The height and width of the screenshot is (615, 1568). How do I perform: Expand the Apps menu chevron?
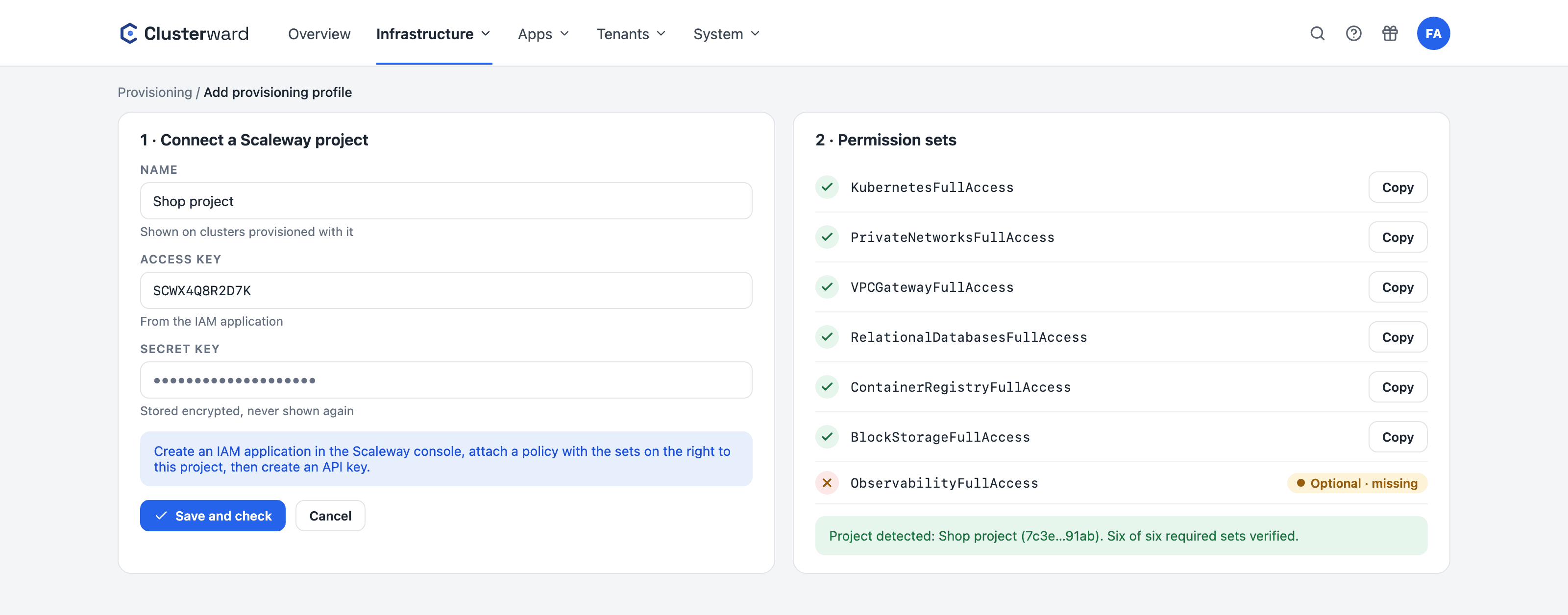coord(564,34)
